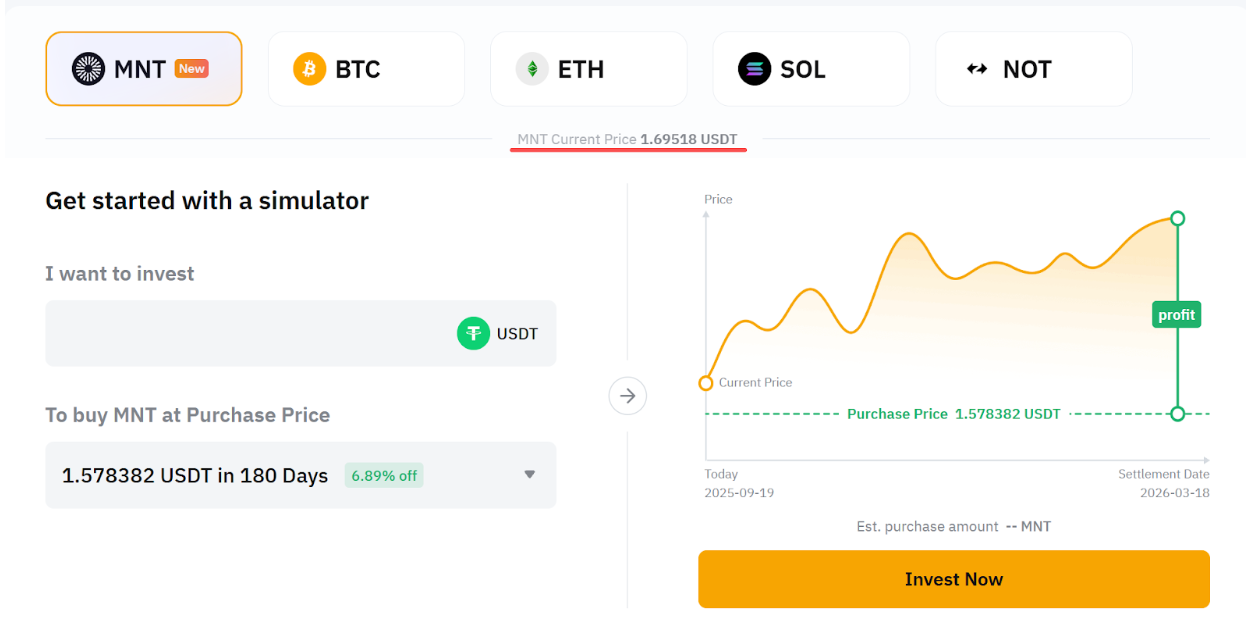Select the BTC coin tab

click(x=366, y=69)
